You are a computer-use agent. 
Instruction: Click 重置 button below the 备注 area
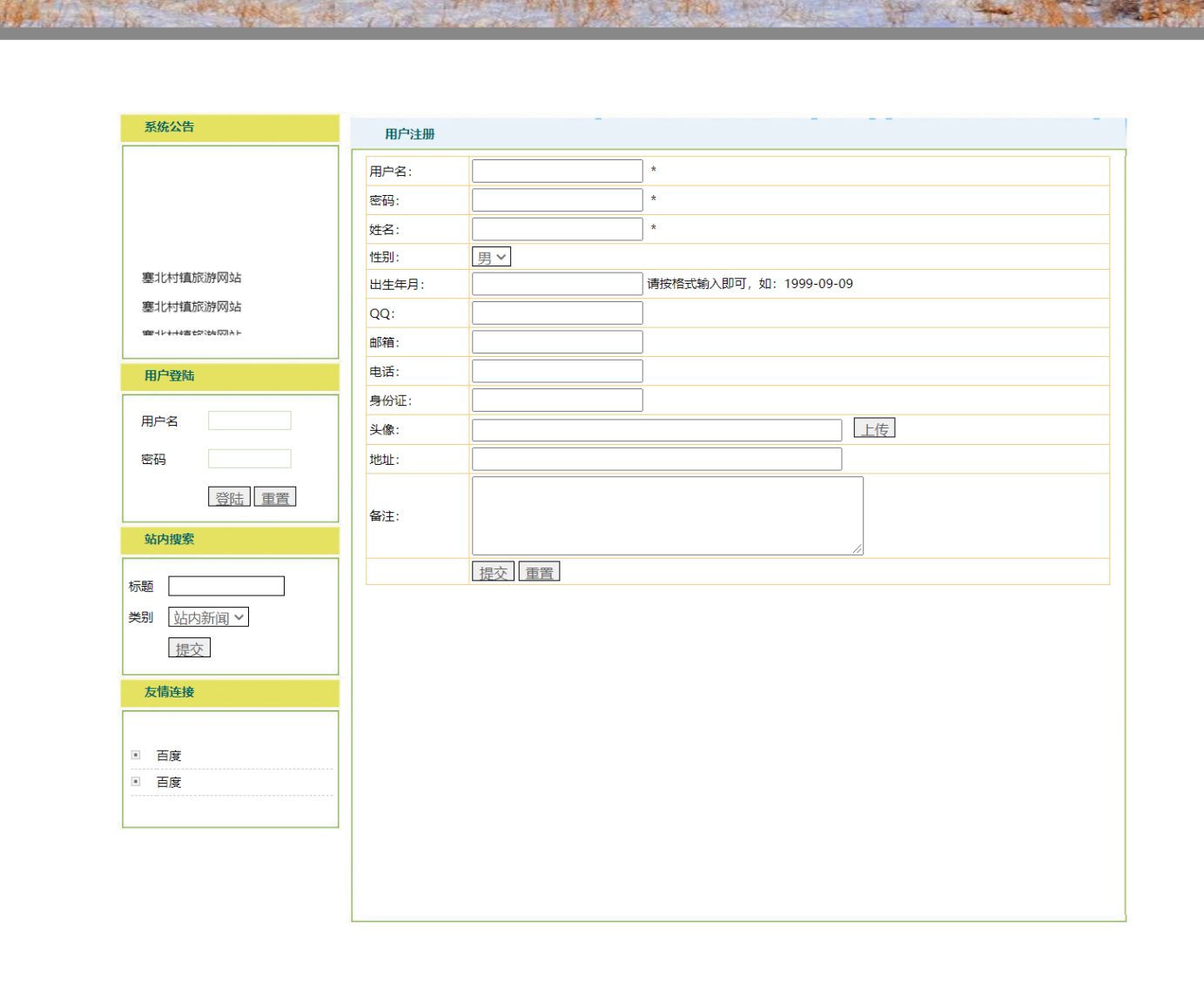(x=539, y=572)
